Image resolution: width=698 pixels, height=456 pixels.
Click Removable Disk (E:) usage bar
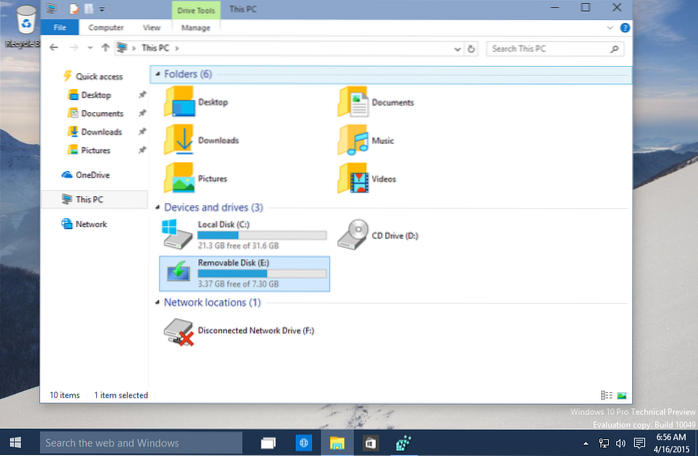(262, 273)
